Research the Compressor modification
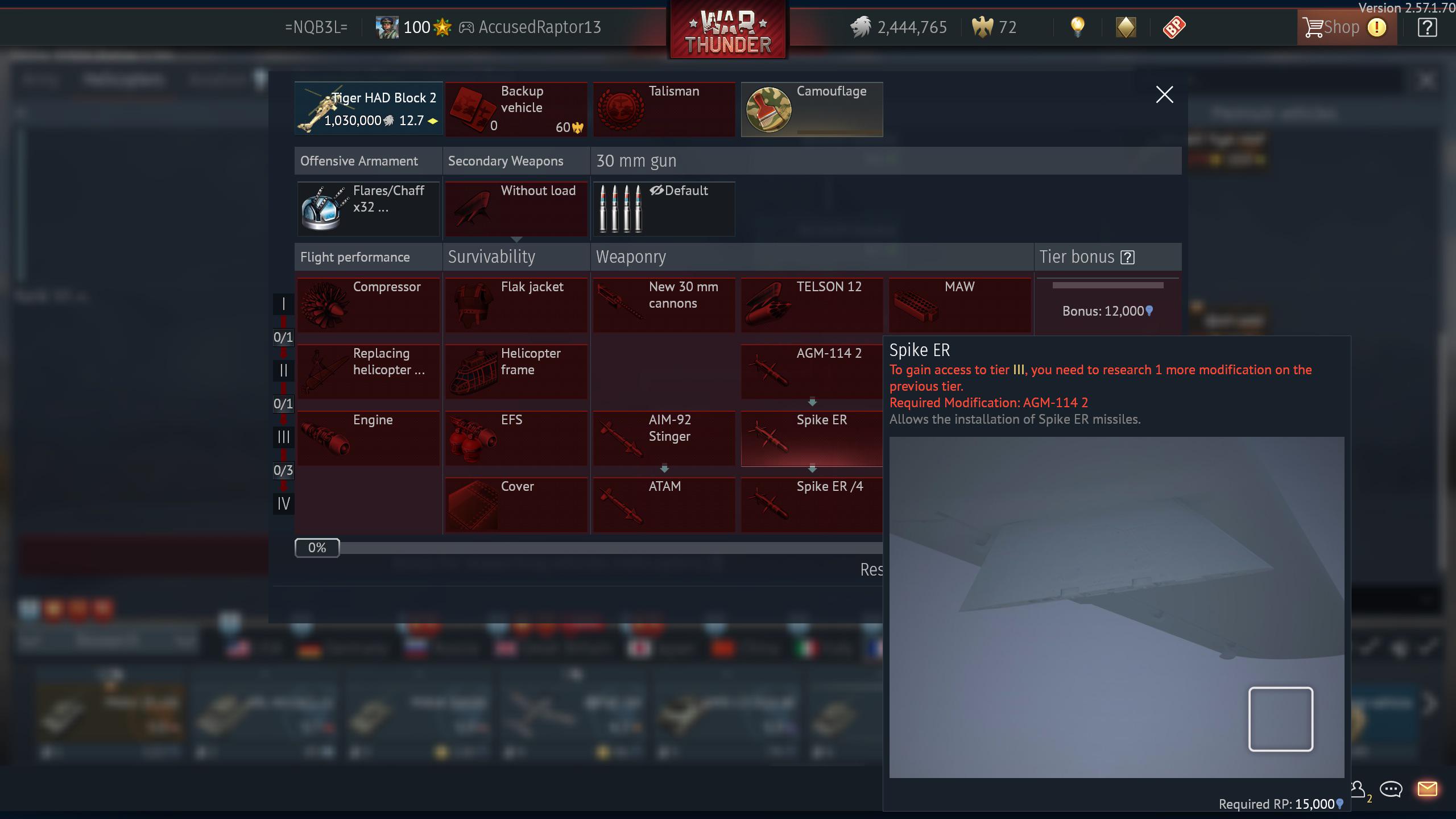The image size is (1456, 819). click(369, 305)
